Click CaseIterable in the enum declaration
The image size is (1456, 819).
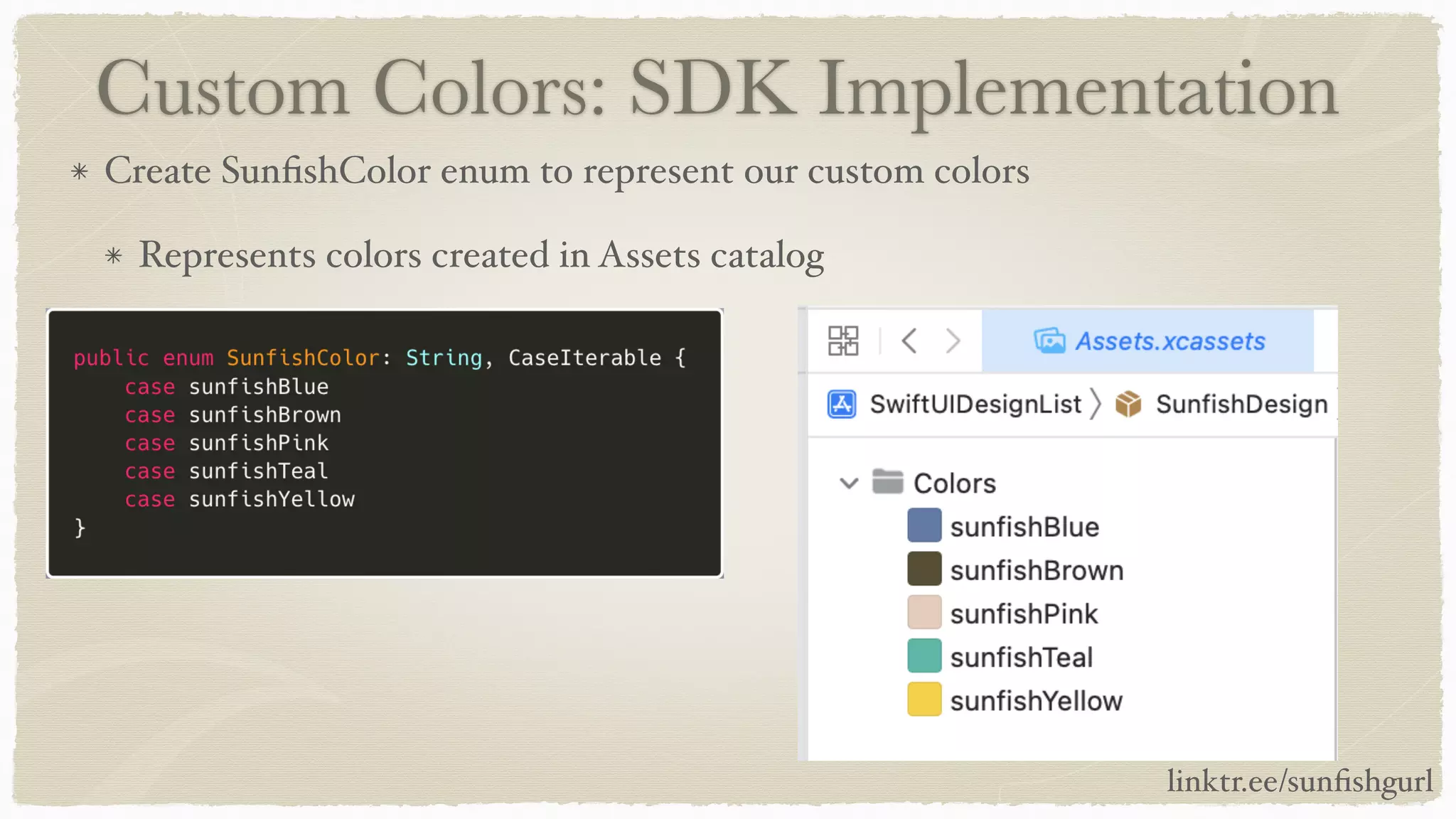(x=584, y=358)
